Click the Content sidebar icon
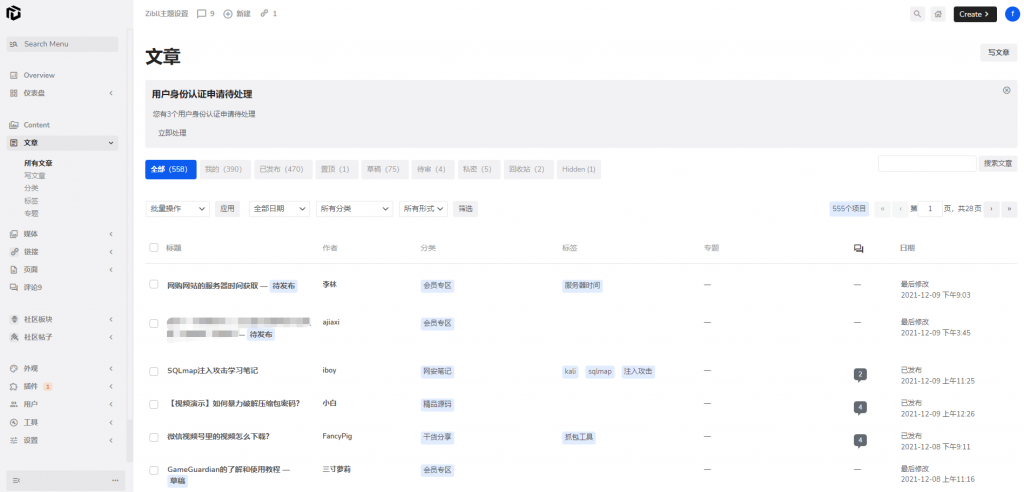Screen dimensions: 1024x492 pyautogui.click(x=14, y=125)
